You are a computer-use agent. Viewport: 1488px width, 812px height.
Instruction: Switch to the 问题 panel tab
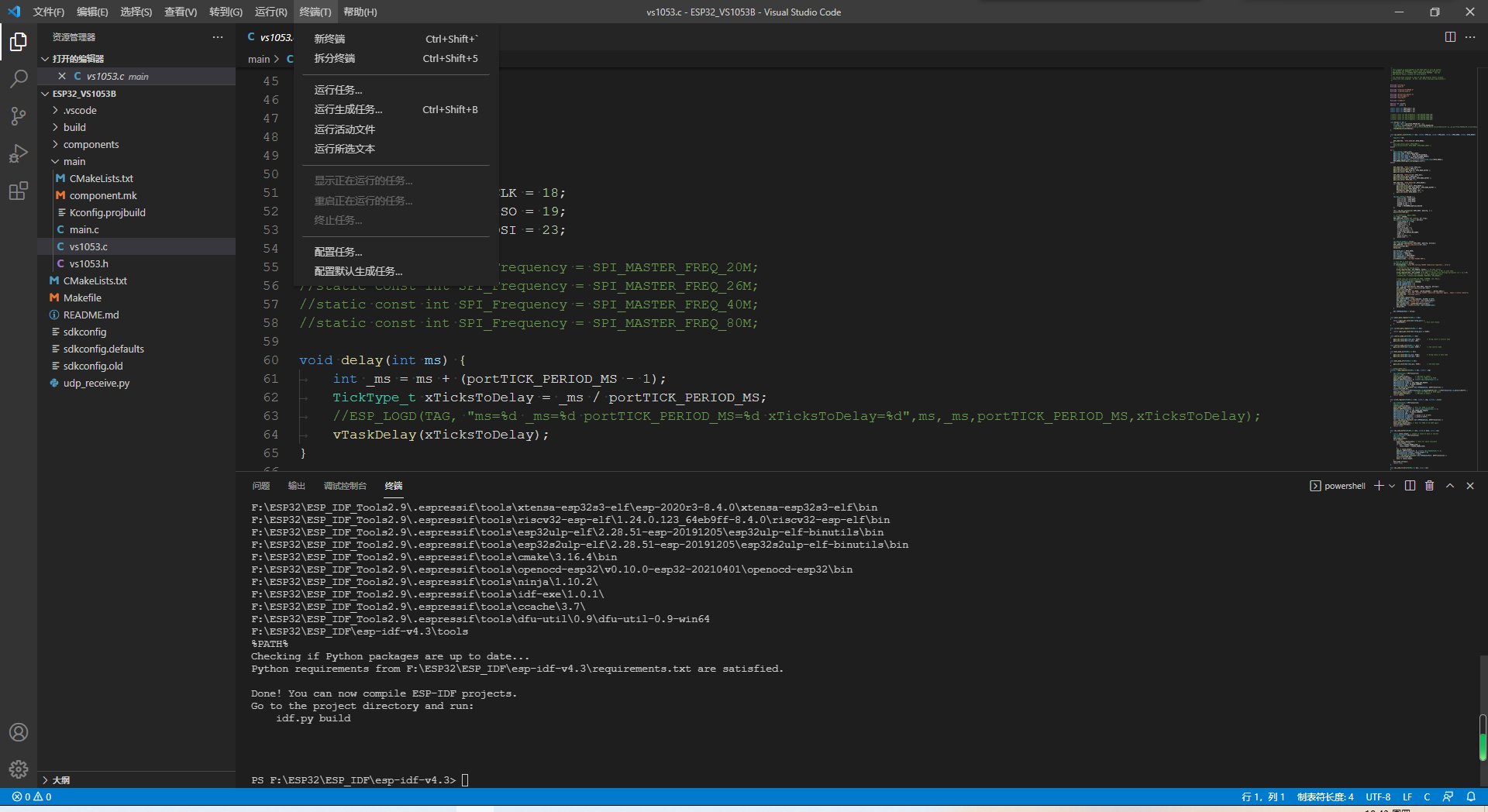coord(261,486)
